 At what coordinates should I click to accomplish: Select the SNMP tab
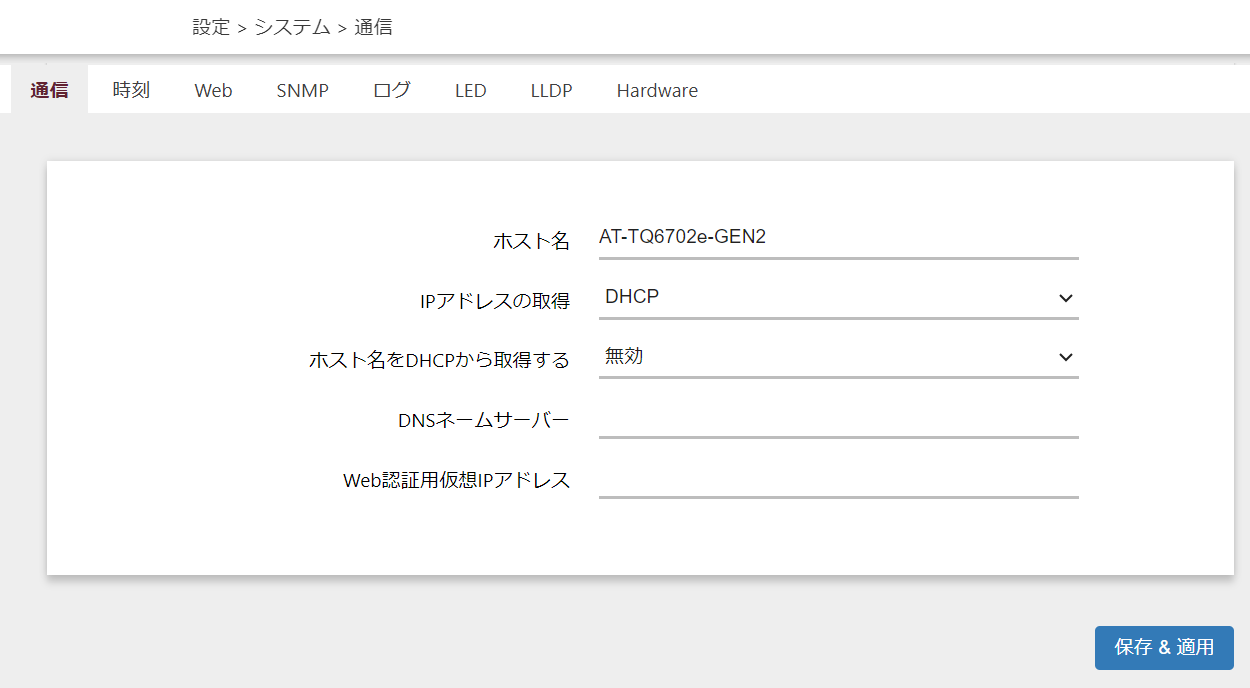(302, 90)
